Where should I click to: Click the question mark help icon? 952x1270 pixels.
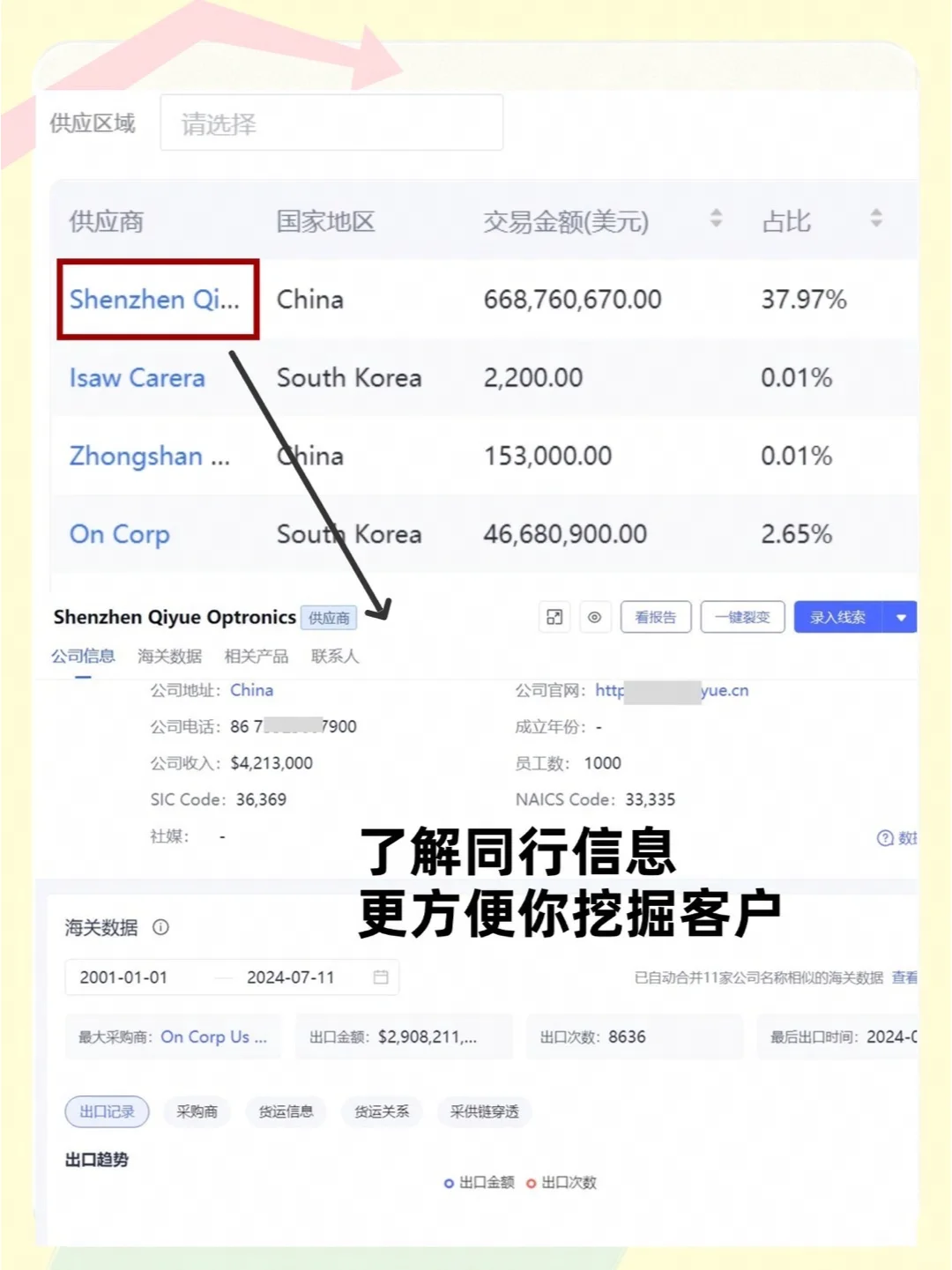(884, 839)
